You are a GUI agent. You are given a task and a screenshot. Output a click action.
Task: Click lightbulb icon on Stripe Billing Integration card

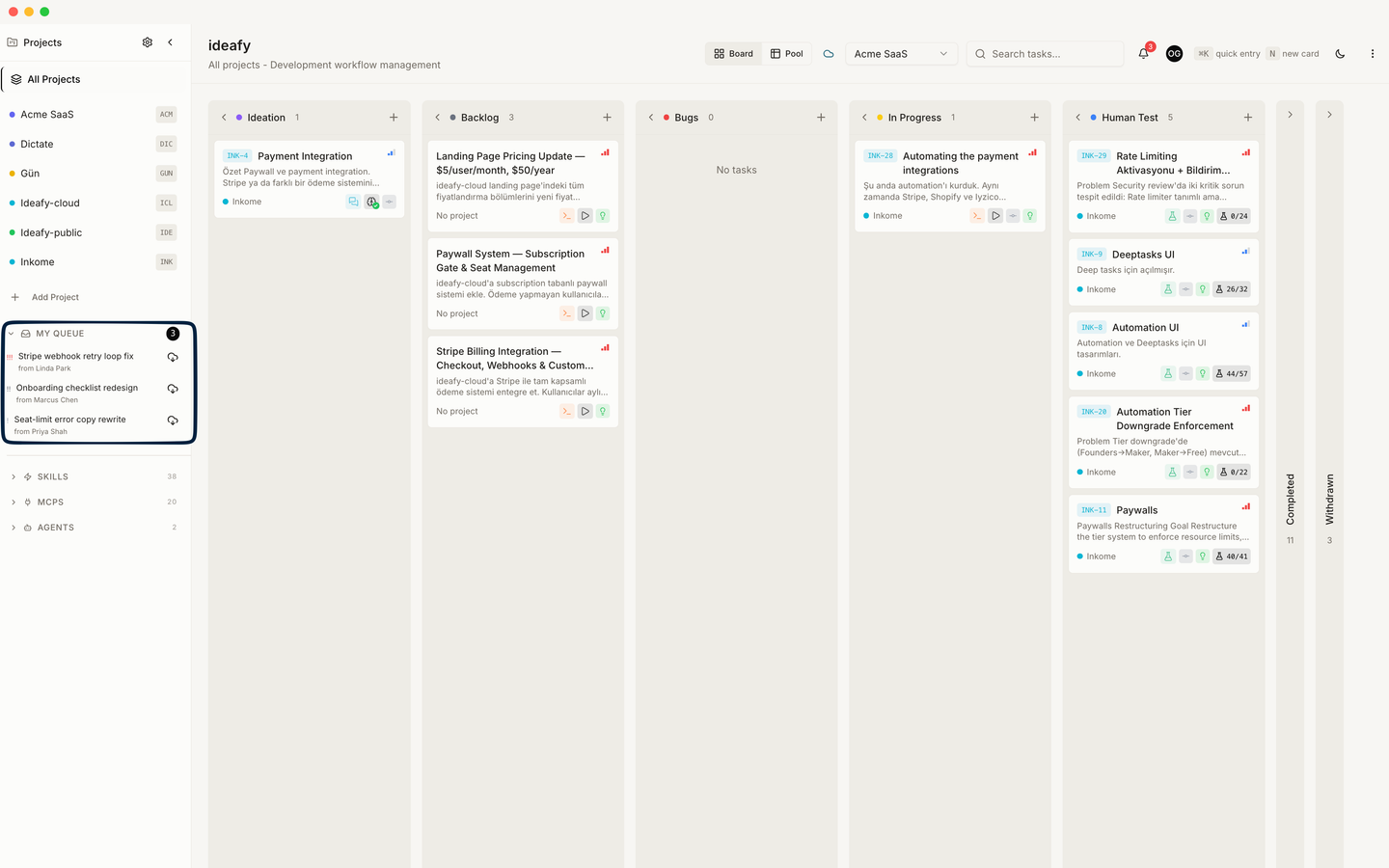[603, 411]
